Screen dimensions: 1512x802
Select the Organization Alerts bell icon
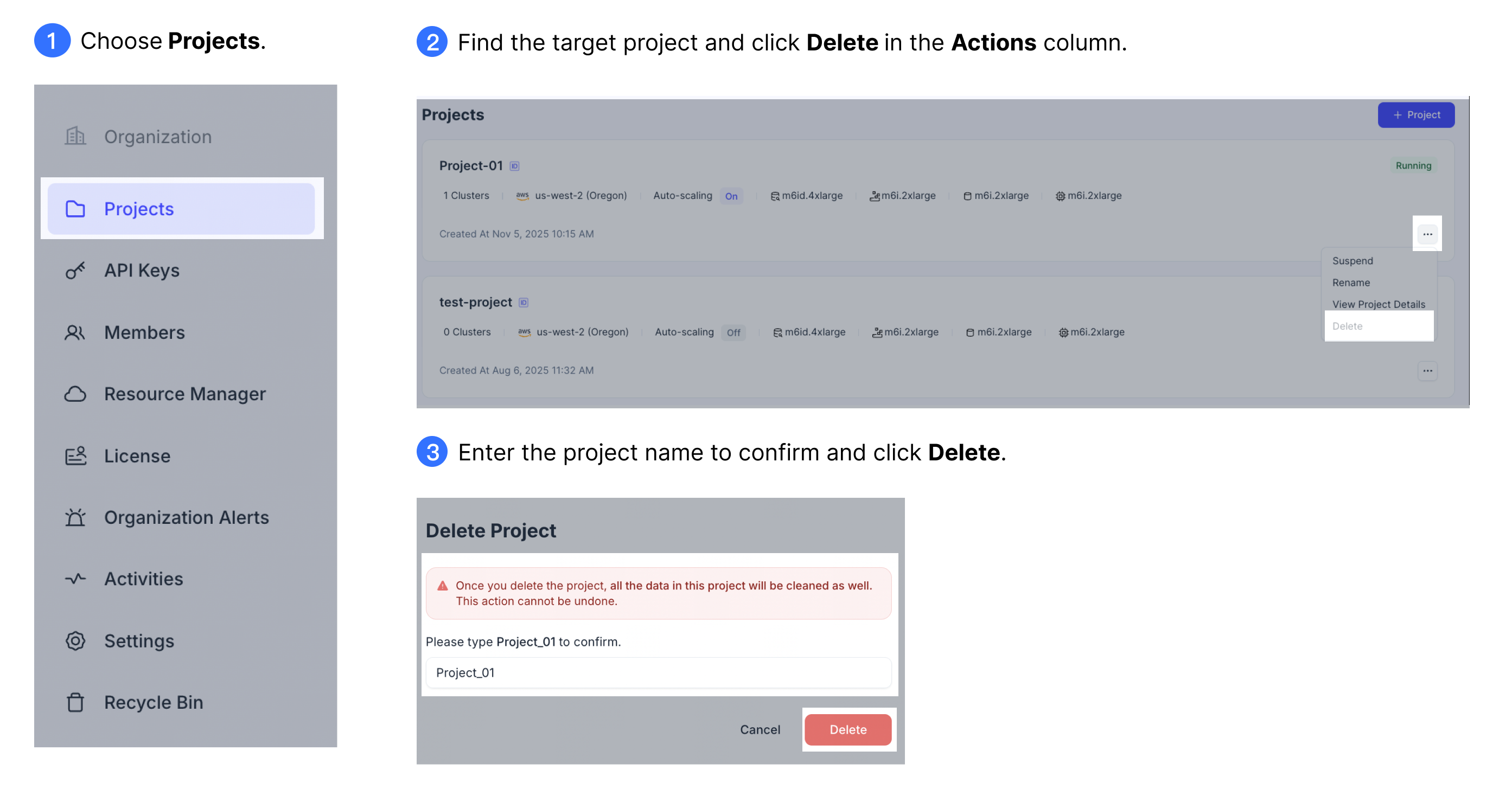coord(75,517)
